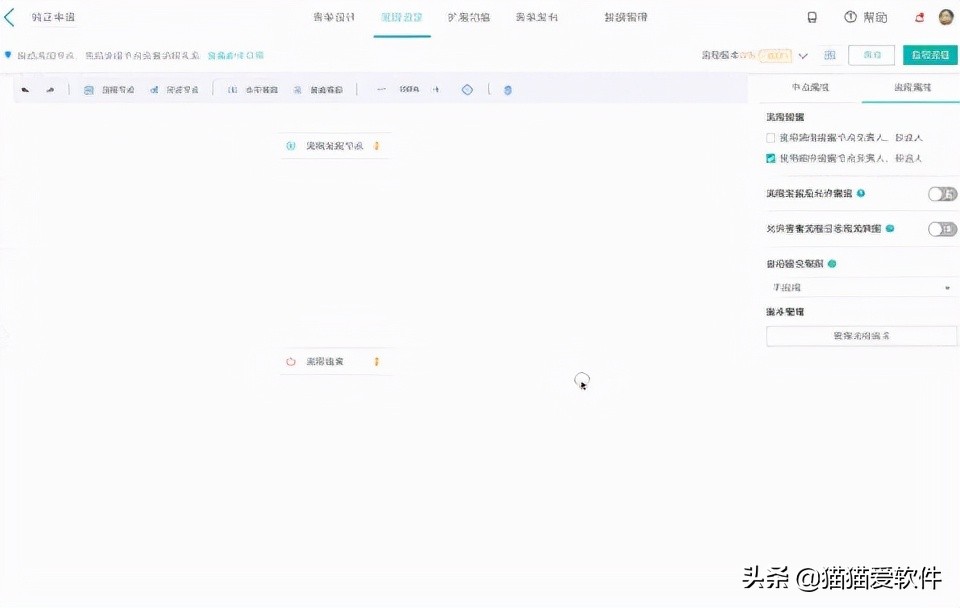Screen dimensions: 960x608
Task: Uncheck the checked second option in the right panel
Action: point(770,158)
